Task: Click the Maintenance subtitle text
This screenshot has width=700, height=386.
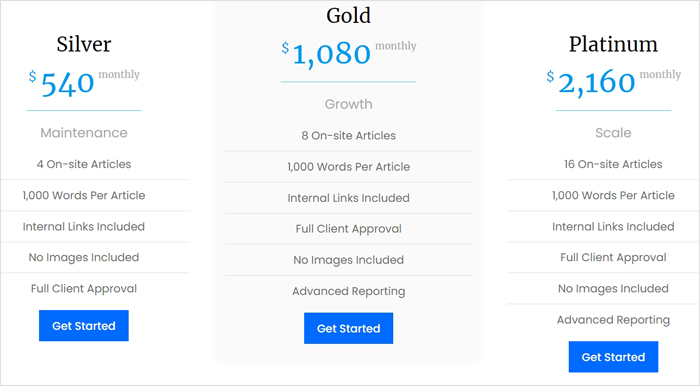Action: pos(84,133)
